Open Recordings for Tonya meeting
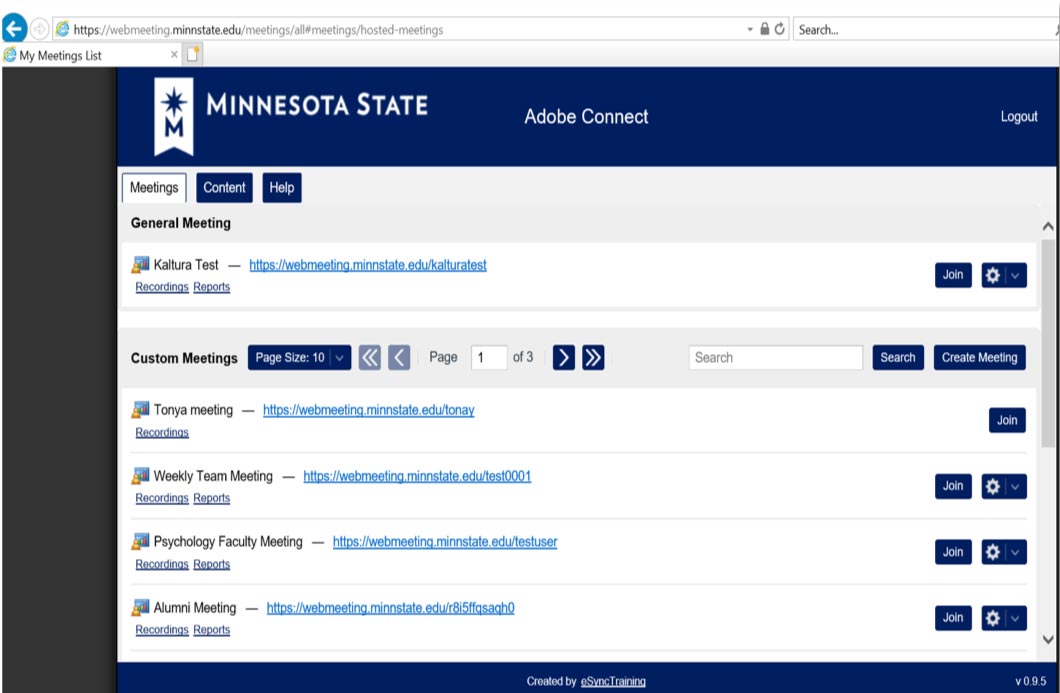 (162, 432)
